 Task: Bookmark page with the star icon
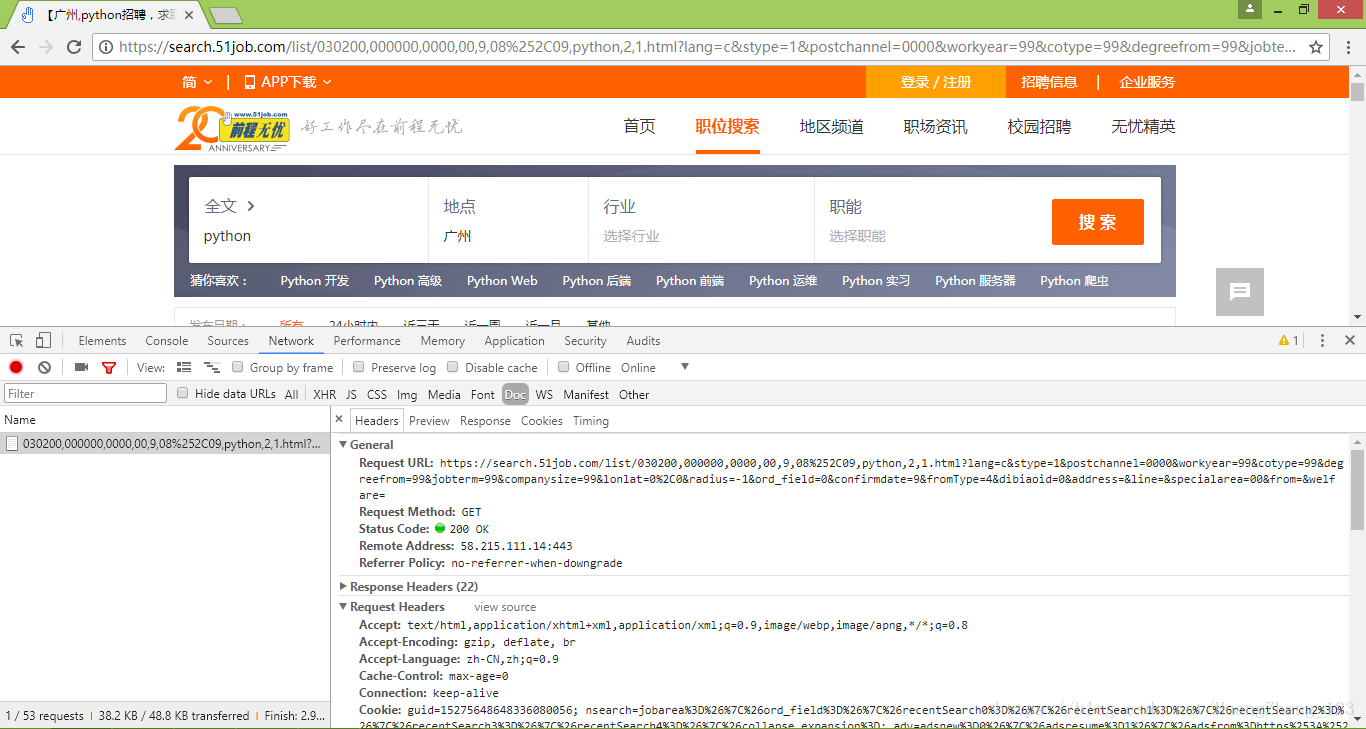(1316, 47)
